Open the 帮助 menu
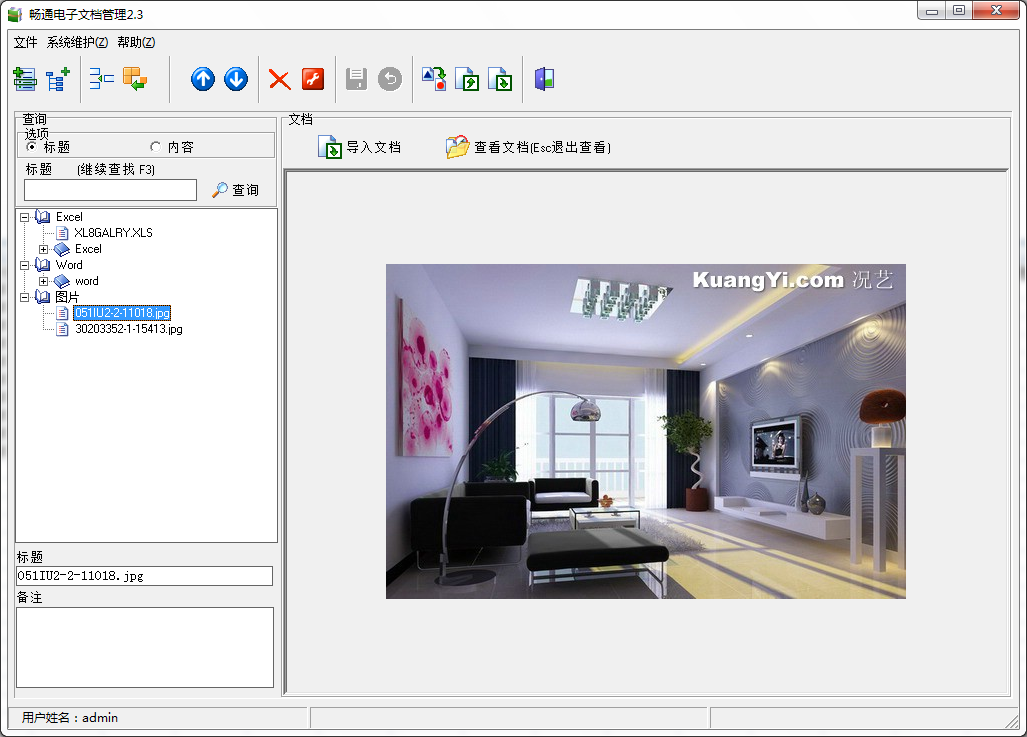 tap(136, 42)
